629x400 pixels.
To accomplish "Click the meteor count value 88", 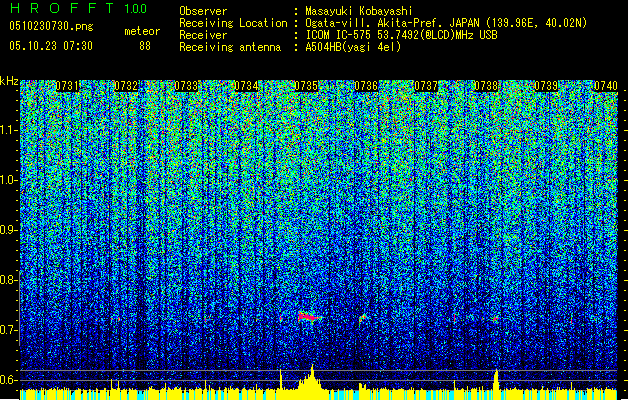I will [145, 46].
